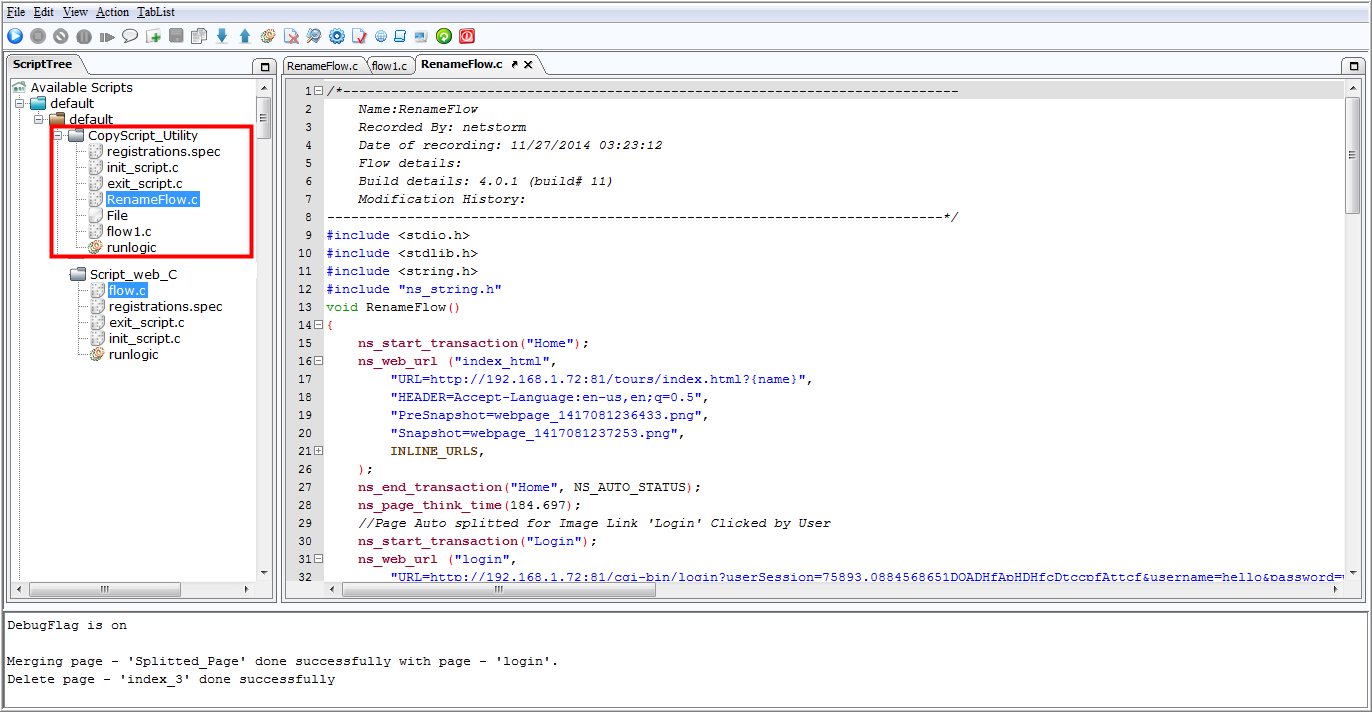Select registrations.spec under CopyScript_Utility
This screenshot has height=712, width=1372.
(164, 151)
